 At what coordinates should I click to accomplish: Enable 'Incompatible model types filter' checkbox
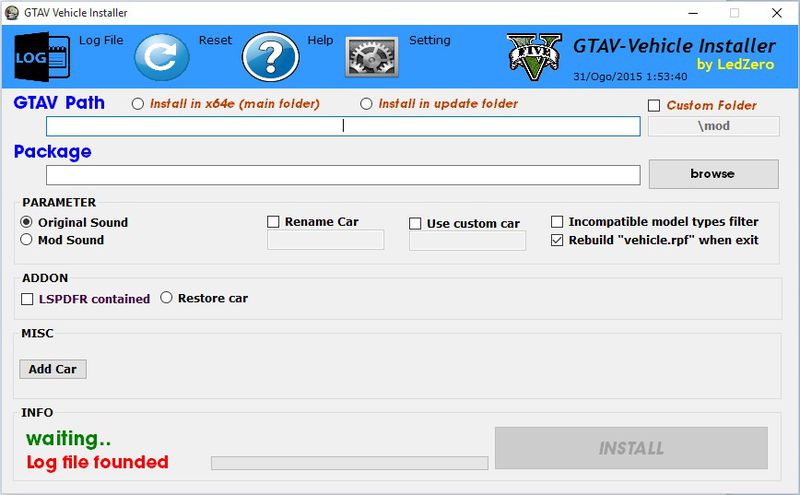557,221
